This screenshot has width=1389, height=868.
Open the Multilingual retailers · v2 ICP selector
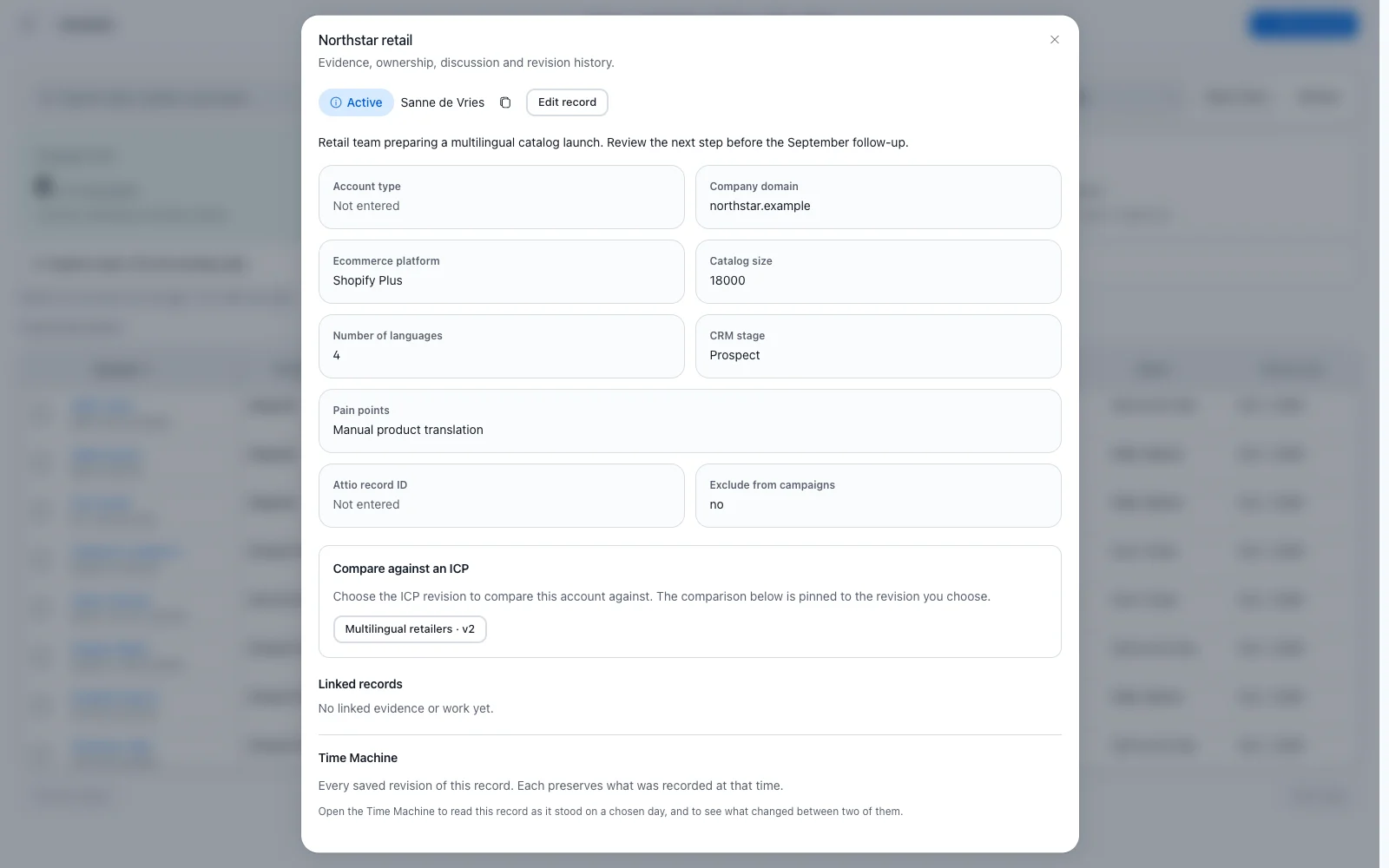[x=410, y=629]
